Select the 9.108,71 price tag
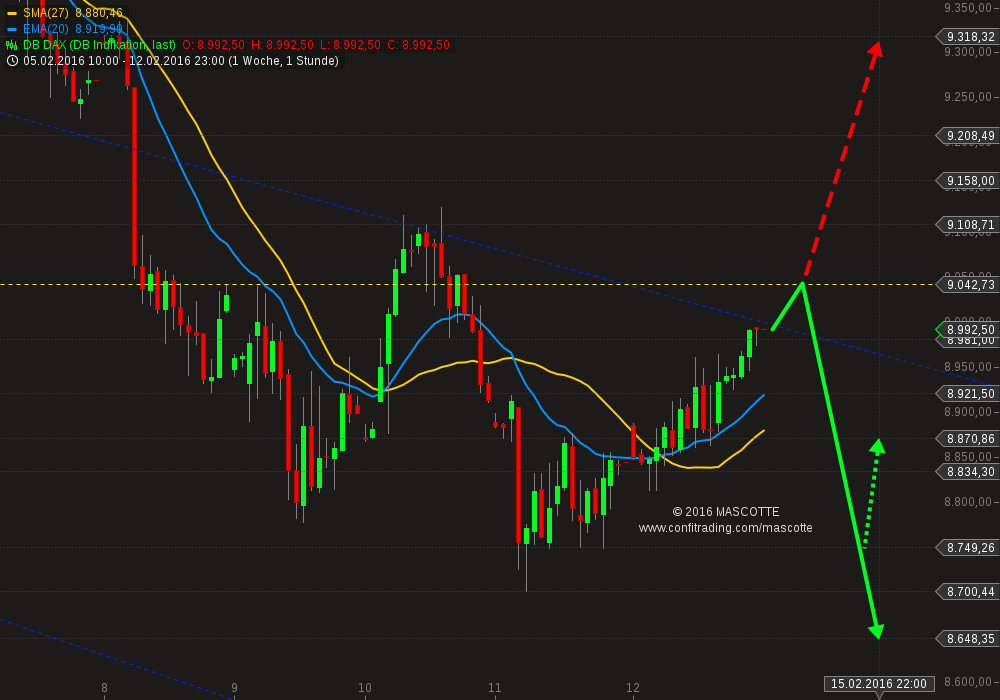The width and height of the screenshot is (1000, 700). coord(966,224)
